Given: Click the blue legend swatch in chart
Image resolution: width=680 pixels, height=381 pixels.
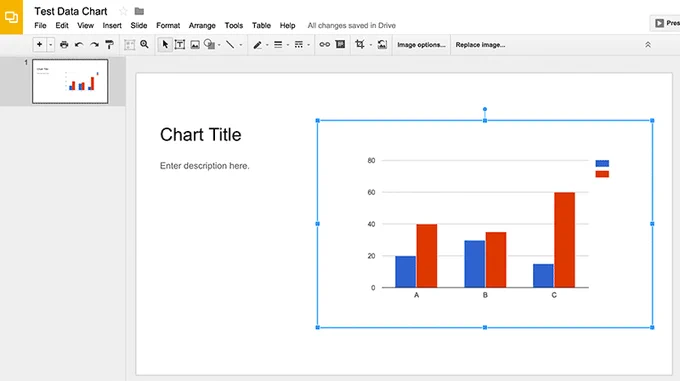Looking at the screenshot, I should tap(602, 163).
